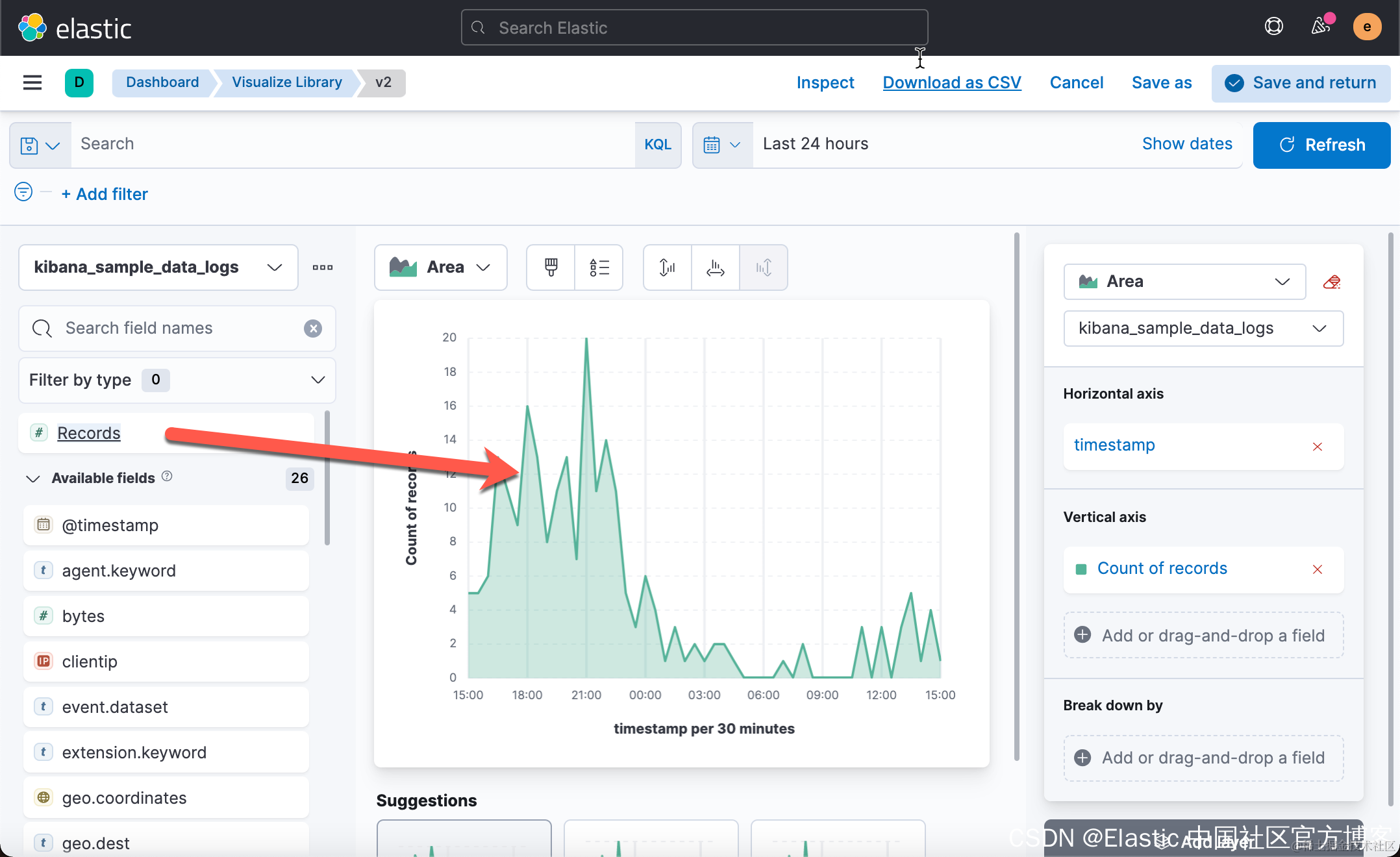This screenshot has height=857, width=1400.
Task: Go to the Visualize Library breadcrumb
Action: (x=286, y=82)
